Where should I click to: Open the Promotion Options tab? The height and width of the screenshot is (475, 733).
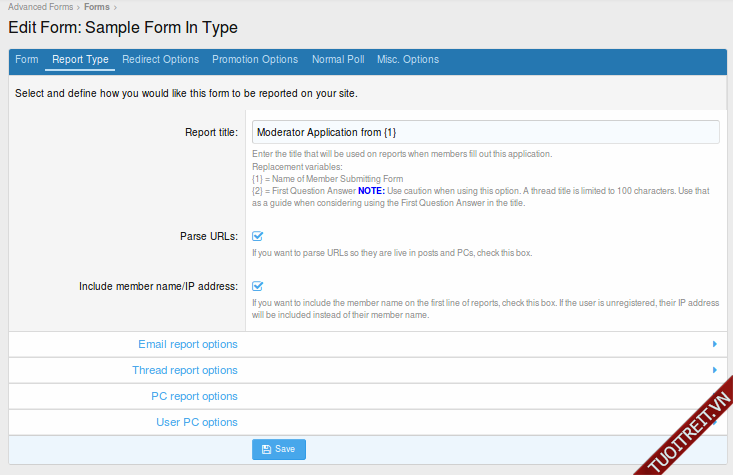coord(255,60)
